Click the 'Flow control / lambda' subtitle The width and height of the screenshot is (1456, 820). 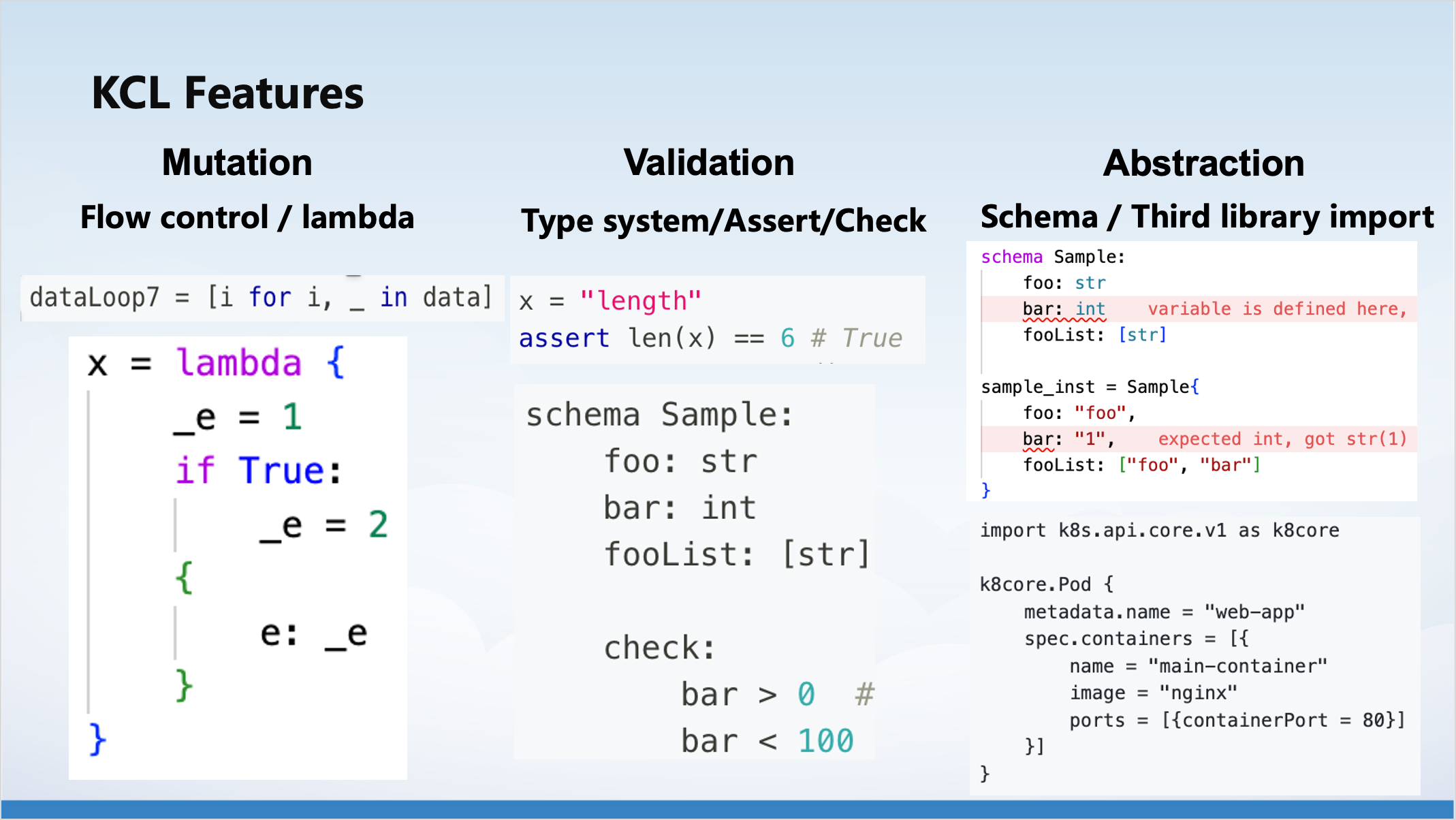(x=247, y=218)
